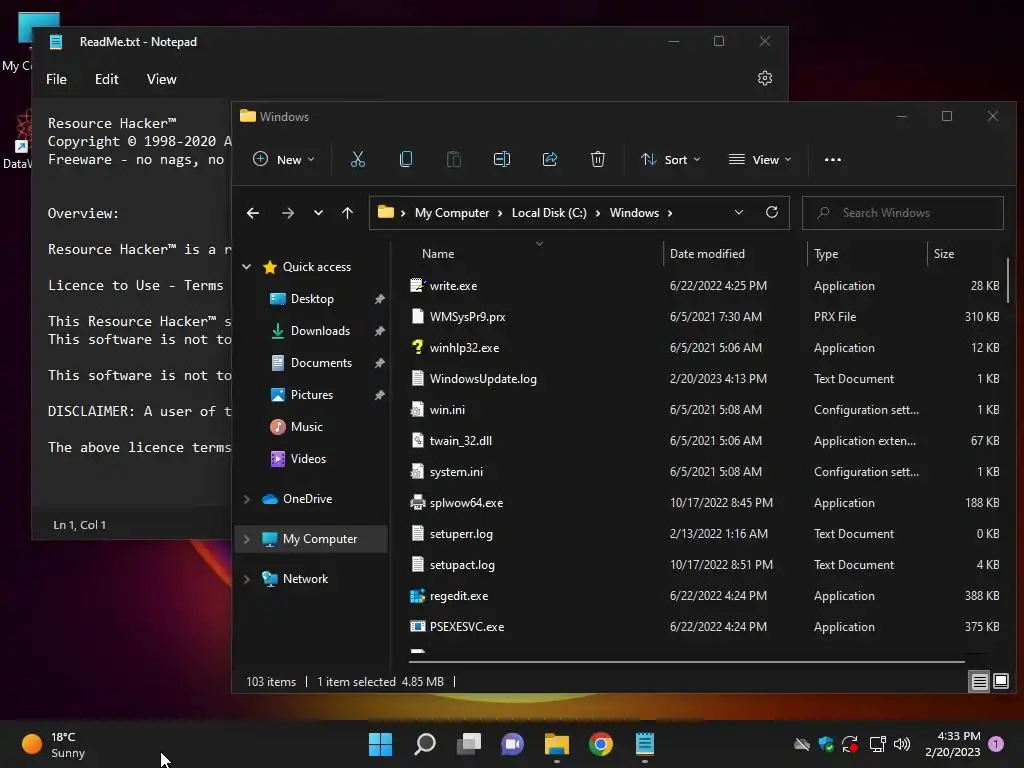Screen dimensions: 1024x768
Task: Select Pictures in Quick access
Action: tap(312, 395)
